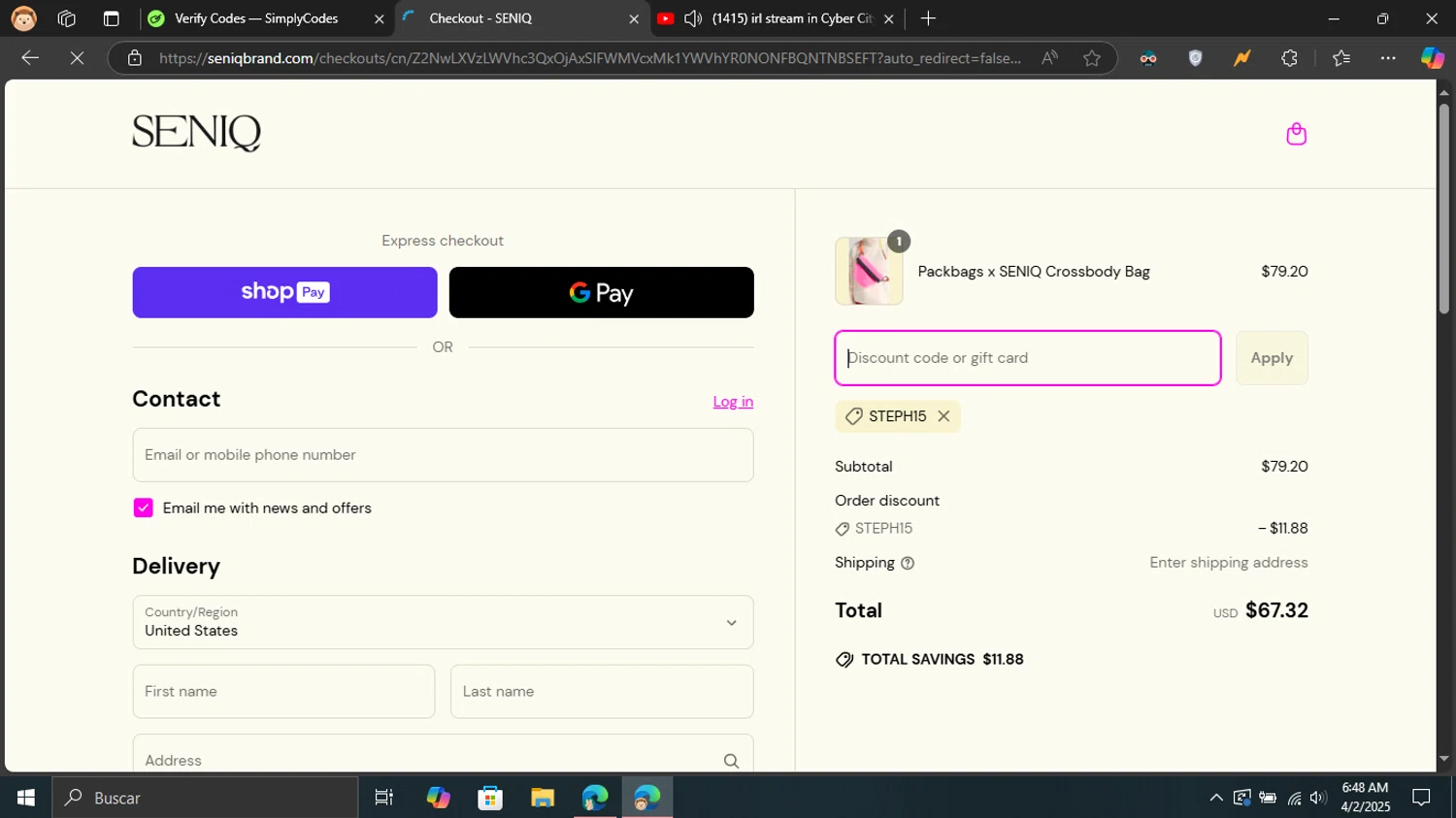Open browser settings and more menu

1388,58
